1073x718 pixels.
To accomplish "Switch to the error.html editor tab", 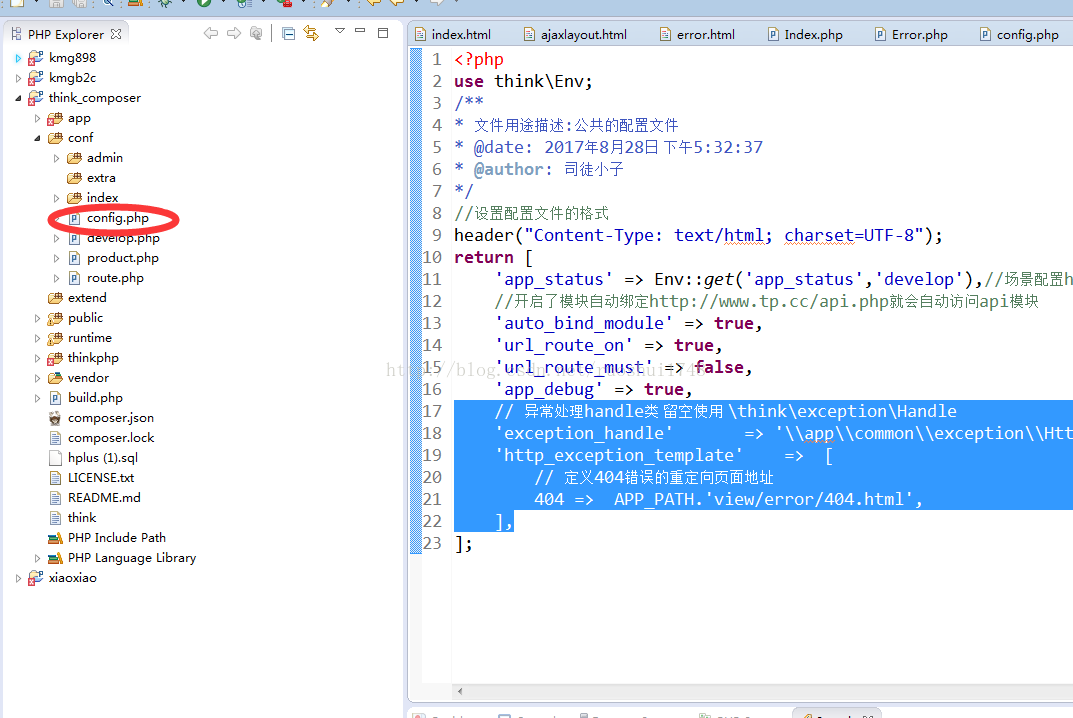I will pyautogui.click(x=697, y=34).
